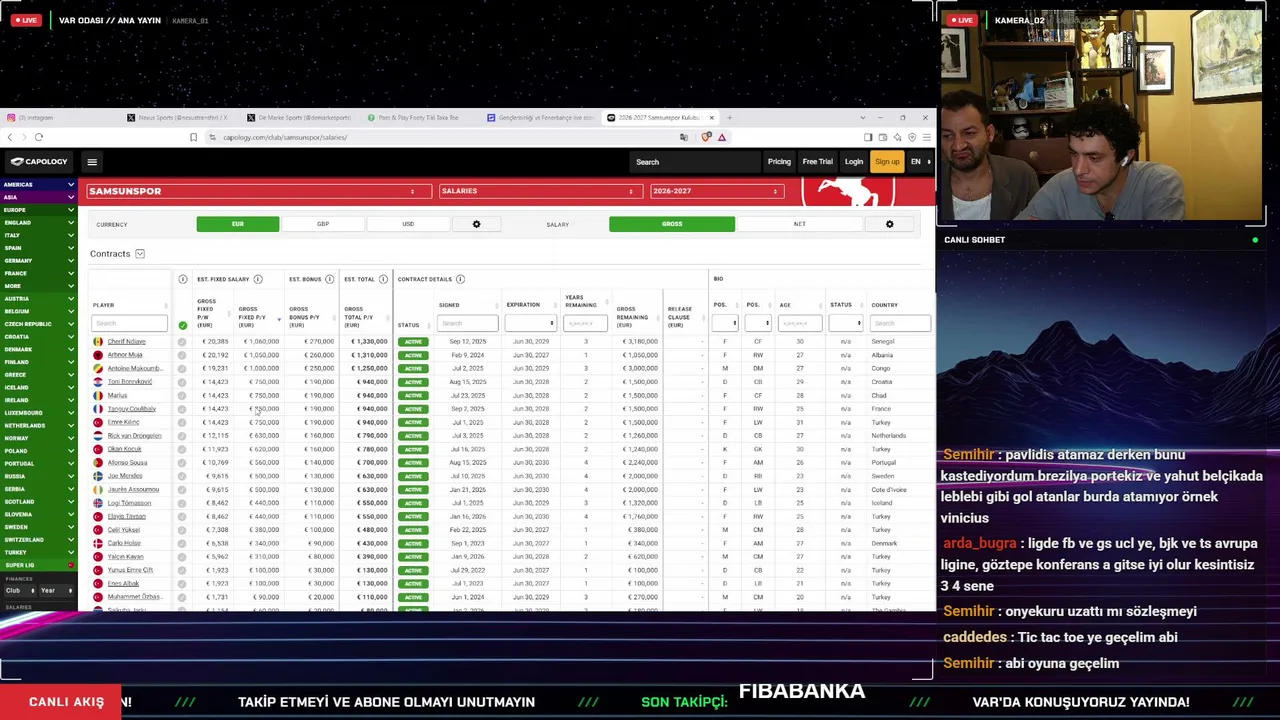Screen dimensions: 1280x720
Task: Open the 2026-2027 season dropdown
Action: 716,191
